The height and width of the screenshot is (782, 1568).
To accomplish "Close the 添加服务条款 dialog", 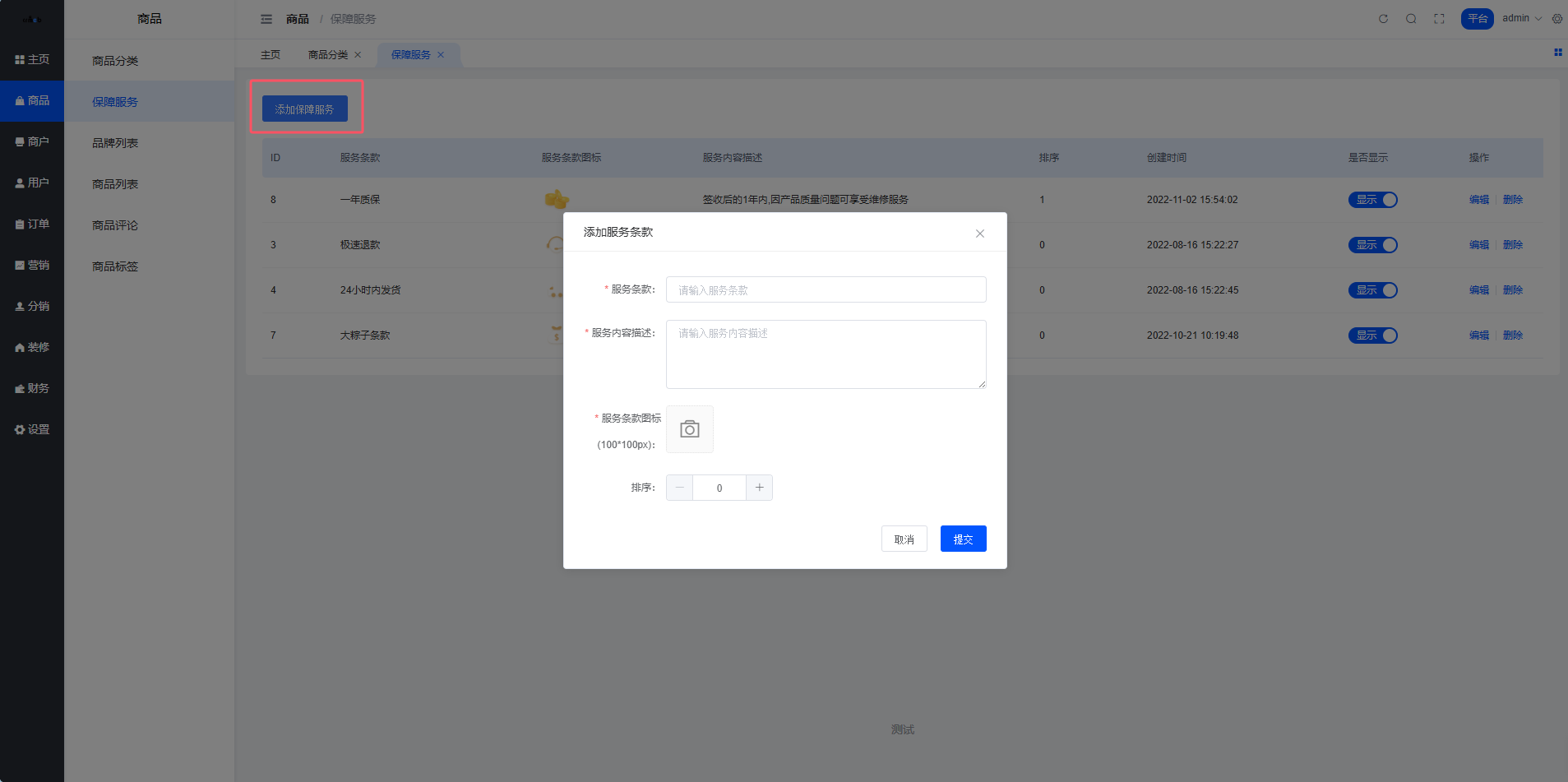I will [979, 234].
